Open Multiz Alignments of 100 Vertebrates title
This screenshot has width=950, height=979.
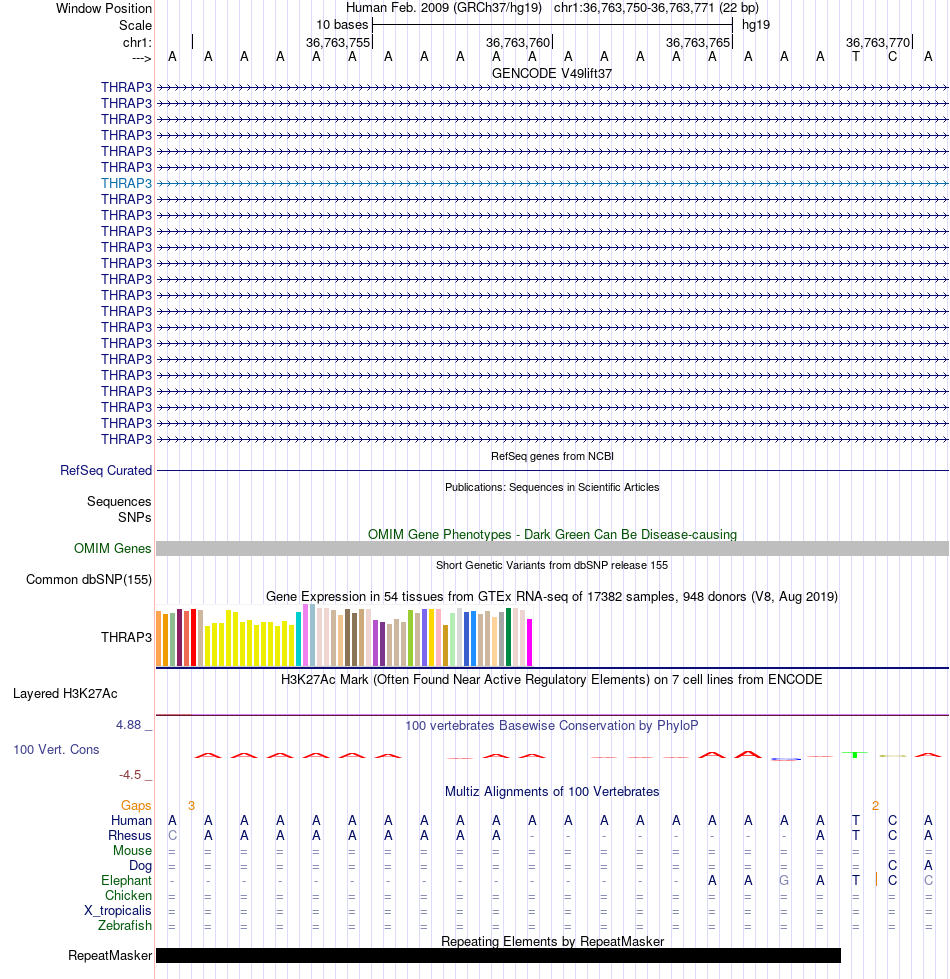(552, 792)
